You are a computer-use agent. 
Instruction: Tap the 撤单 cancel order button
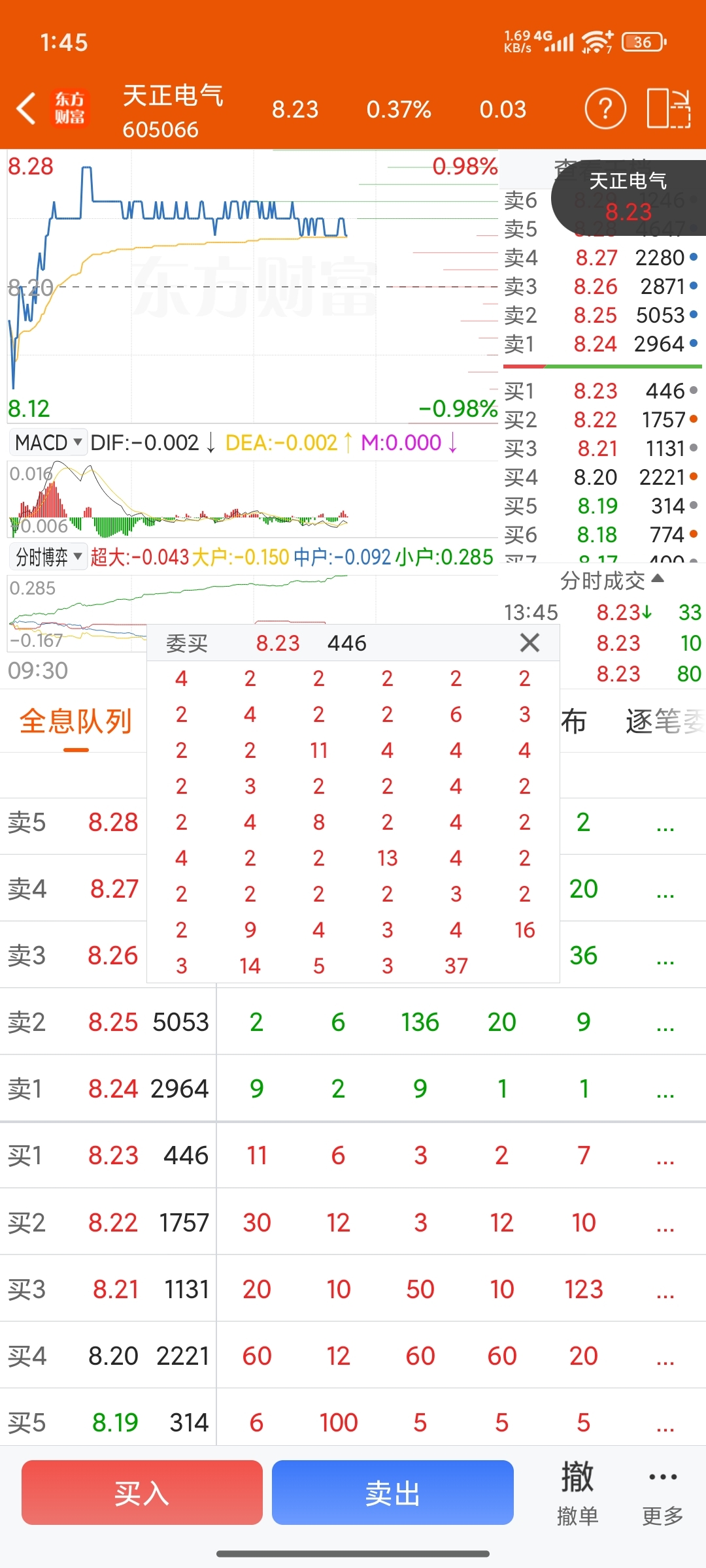click(577, 1494)
